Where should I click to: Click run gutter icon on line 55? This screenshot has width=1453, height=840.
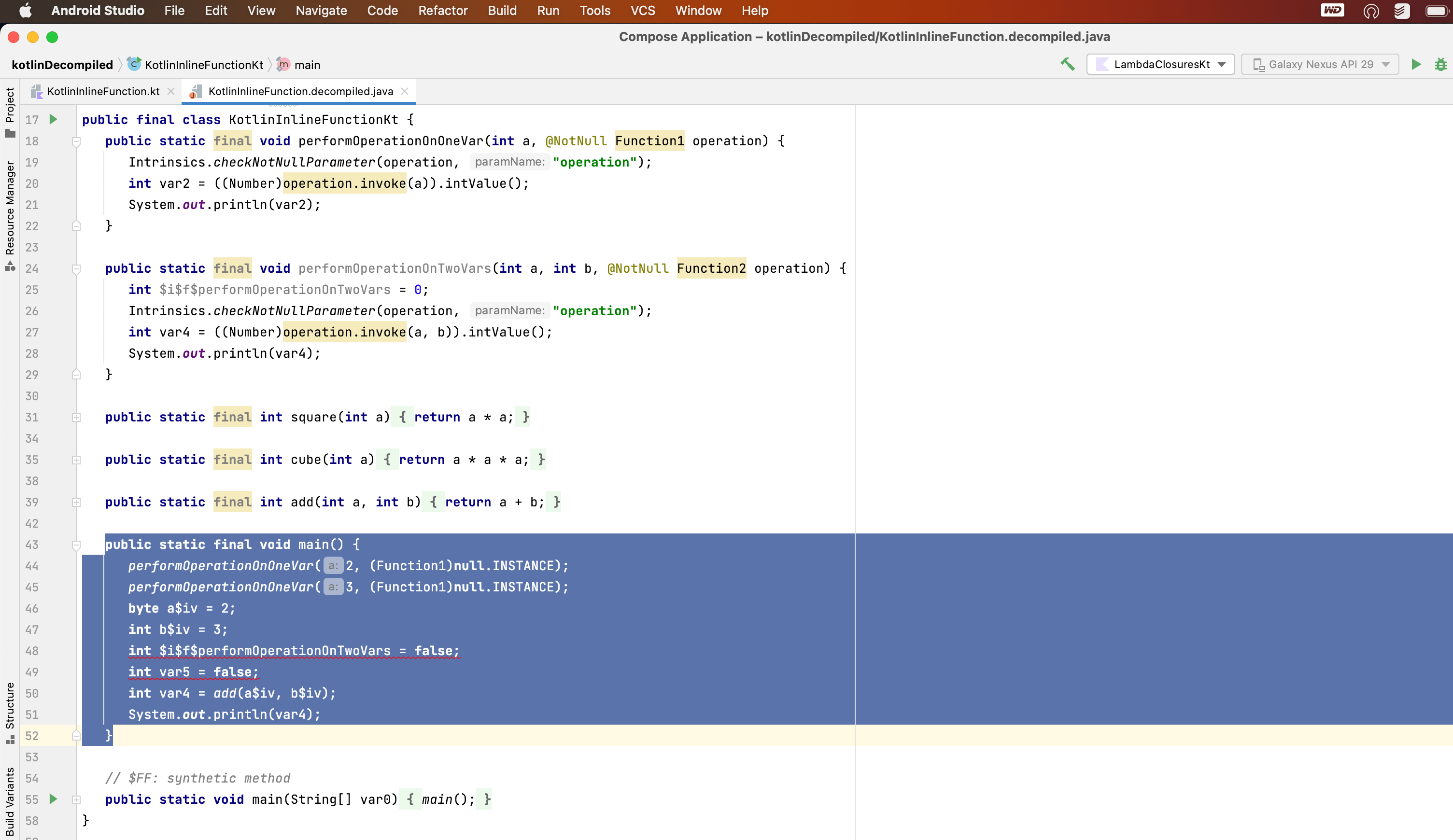click(x=53, y=799)
